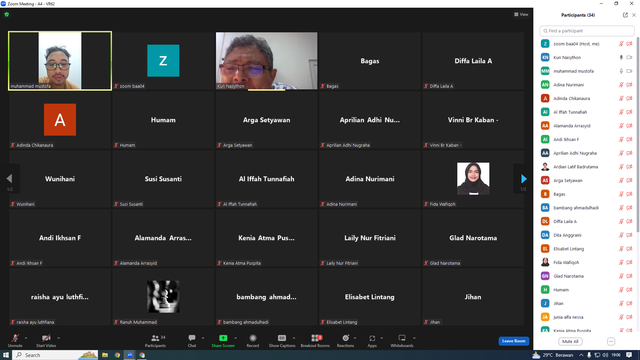Viewport: 640px width, 360px height.
Task: Select junia alfa nessa in participant list
Action: pos(587,317)
